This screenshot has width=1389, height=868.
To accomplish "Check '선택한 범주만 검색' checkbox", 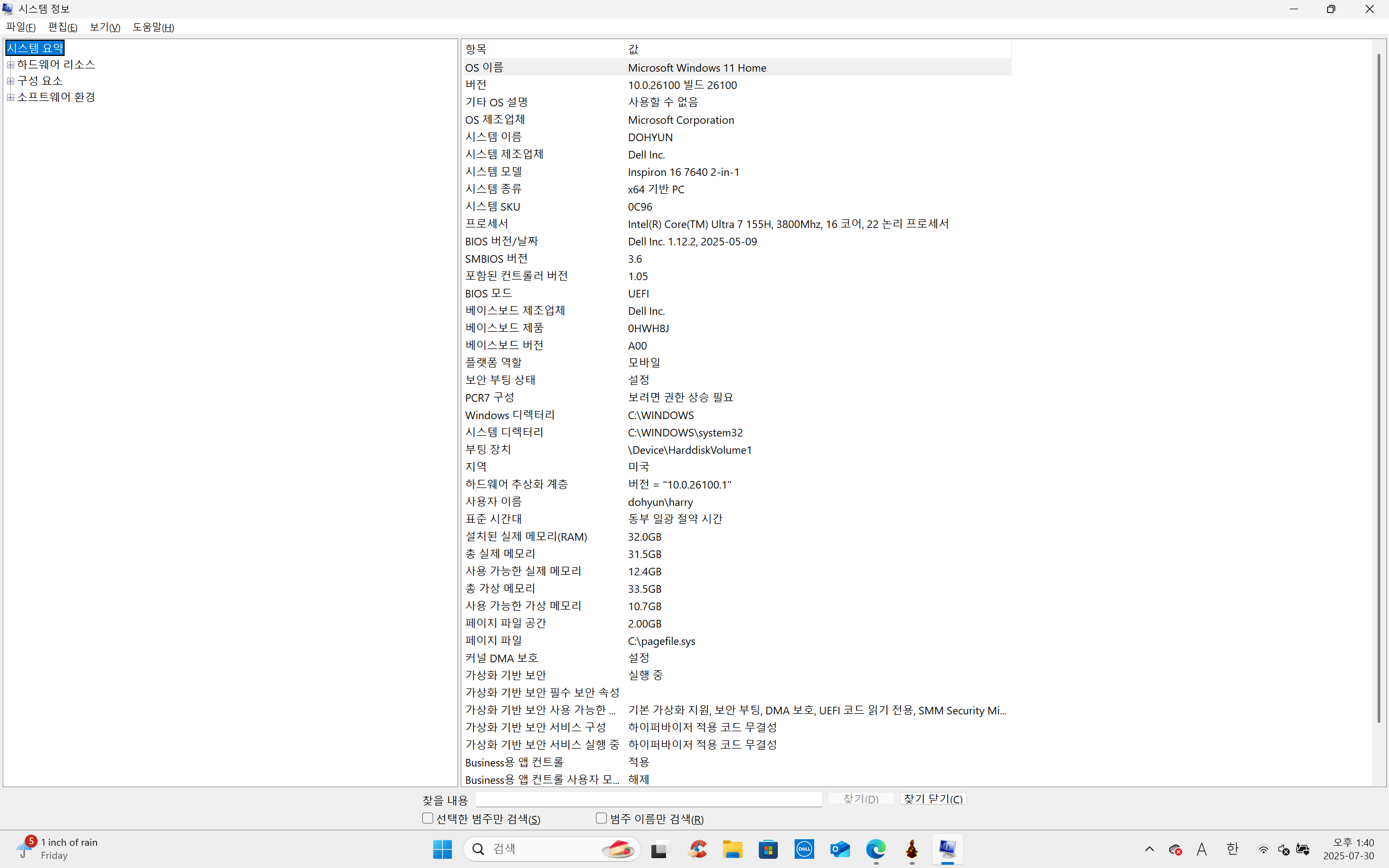I will click(x=428, y=818).
